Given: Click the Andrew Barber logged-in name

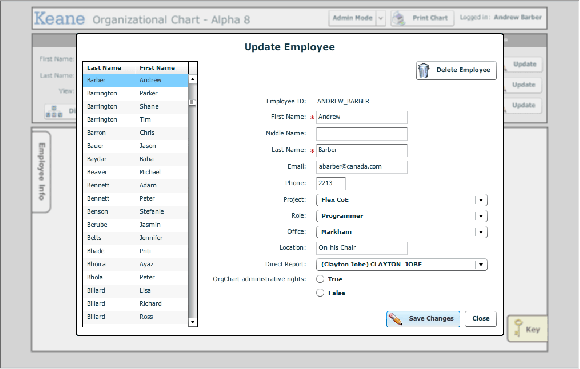Looking at the screenshot, I should tap(517, 17).
